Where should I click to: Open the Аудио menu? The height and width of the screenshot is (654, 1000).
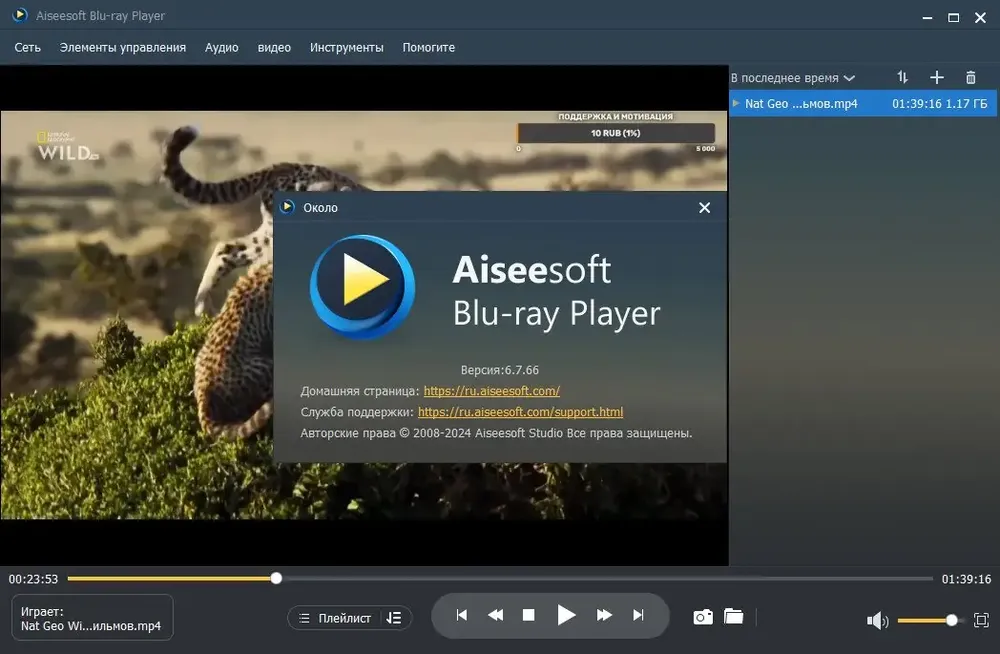point(221,47)
